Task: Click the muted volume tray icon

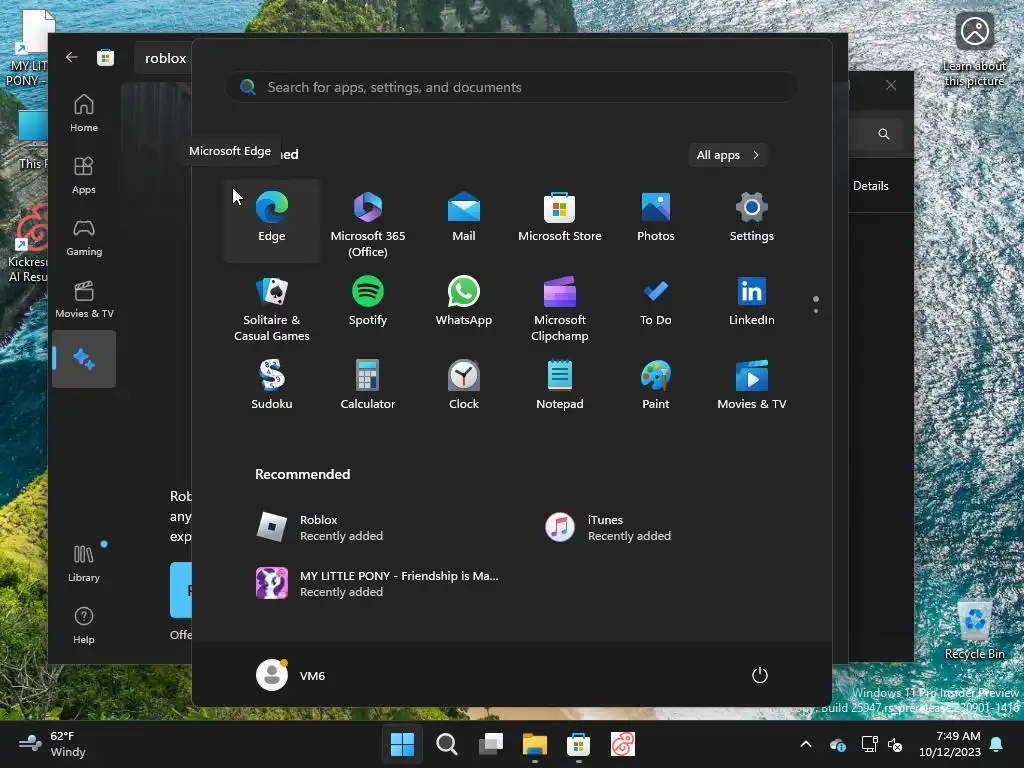Action: 895,744
